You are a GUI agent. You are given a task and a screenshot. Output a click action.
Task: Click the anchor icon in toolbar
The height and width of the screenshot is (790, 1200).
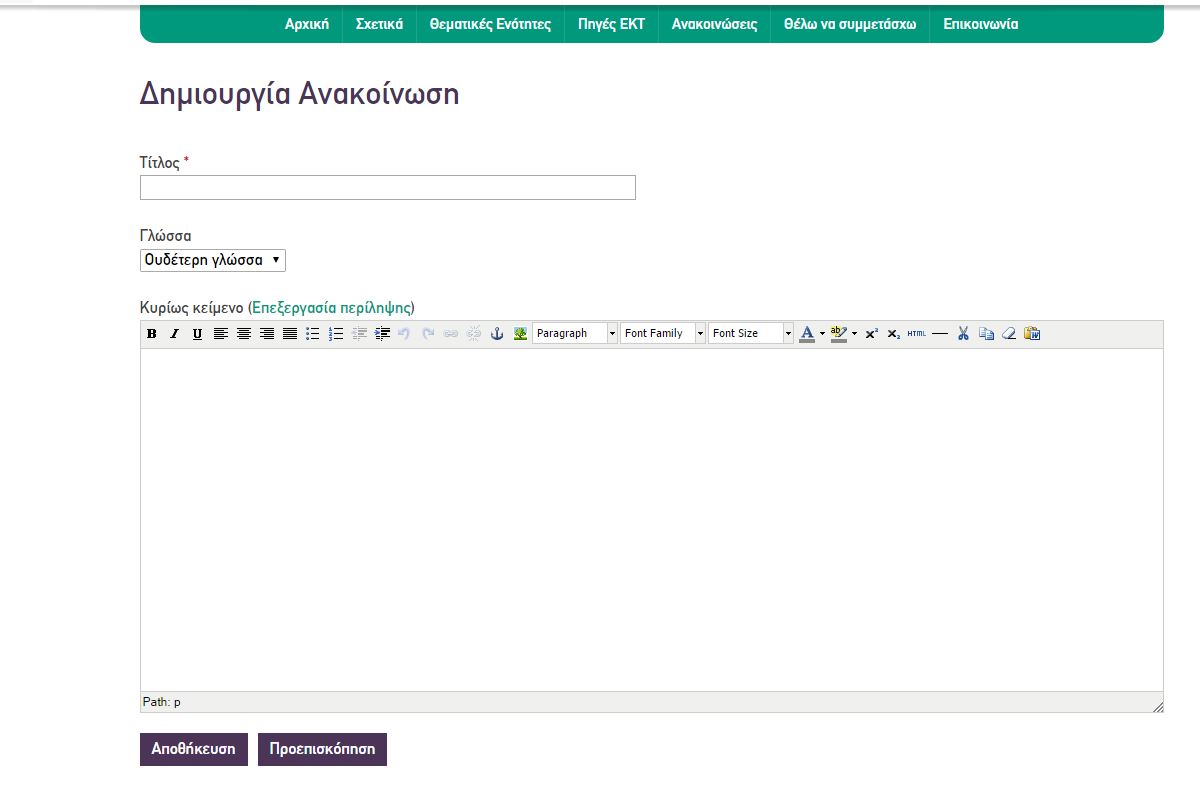pyautogui.click(x=497, y=334)
